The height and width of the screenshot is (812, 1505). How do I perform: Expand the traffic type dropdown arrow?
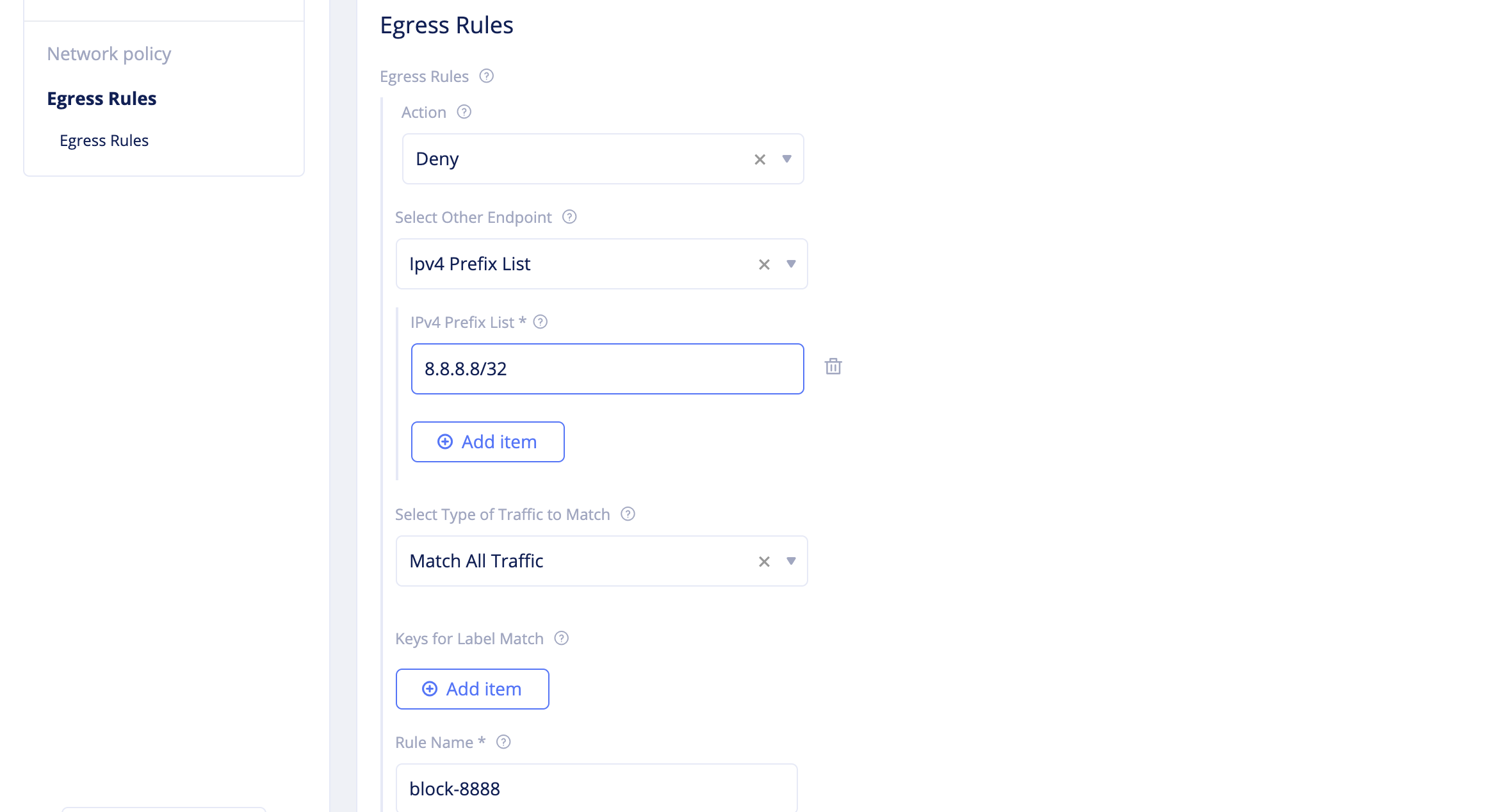click(791, 561)
